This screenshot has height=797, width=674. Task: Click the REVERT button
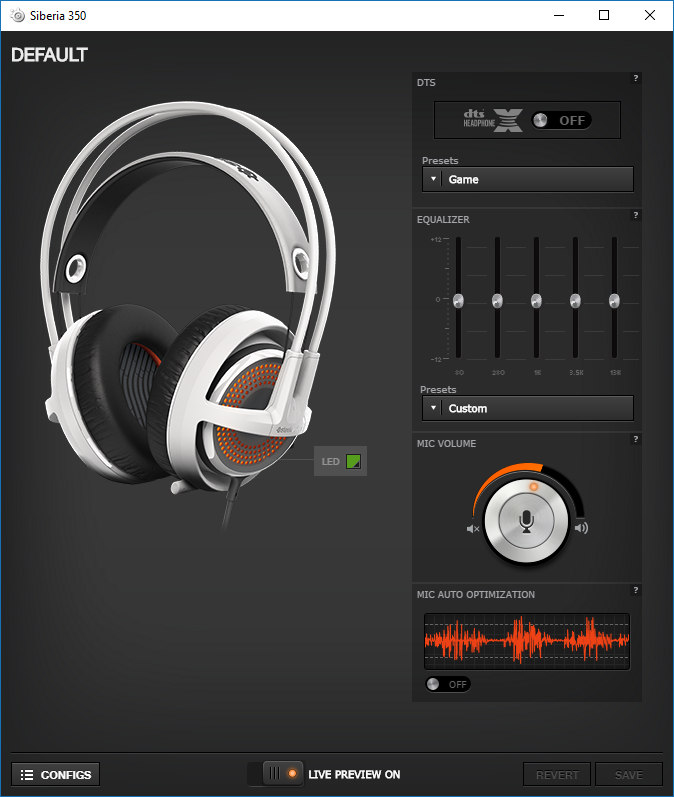tap(557, 775)
